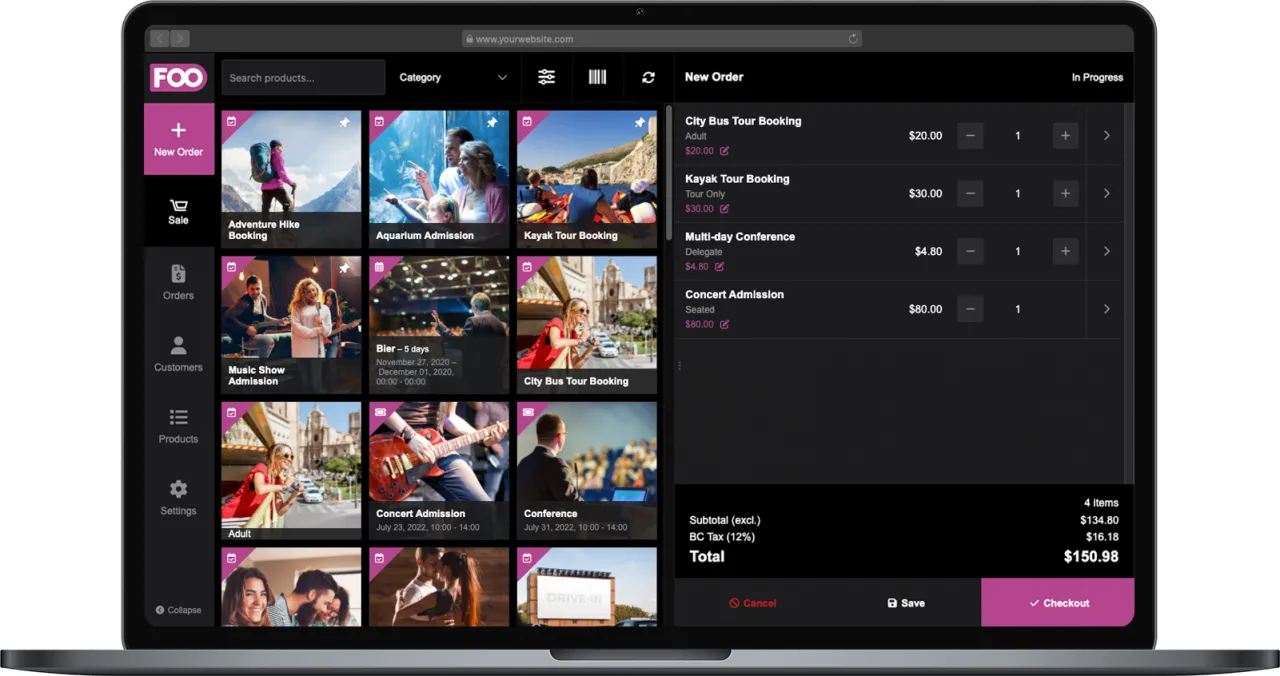Unpin the Kayak Tour Booking tile

click(640, 123)
